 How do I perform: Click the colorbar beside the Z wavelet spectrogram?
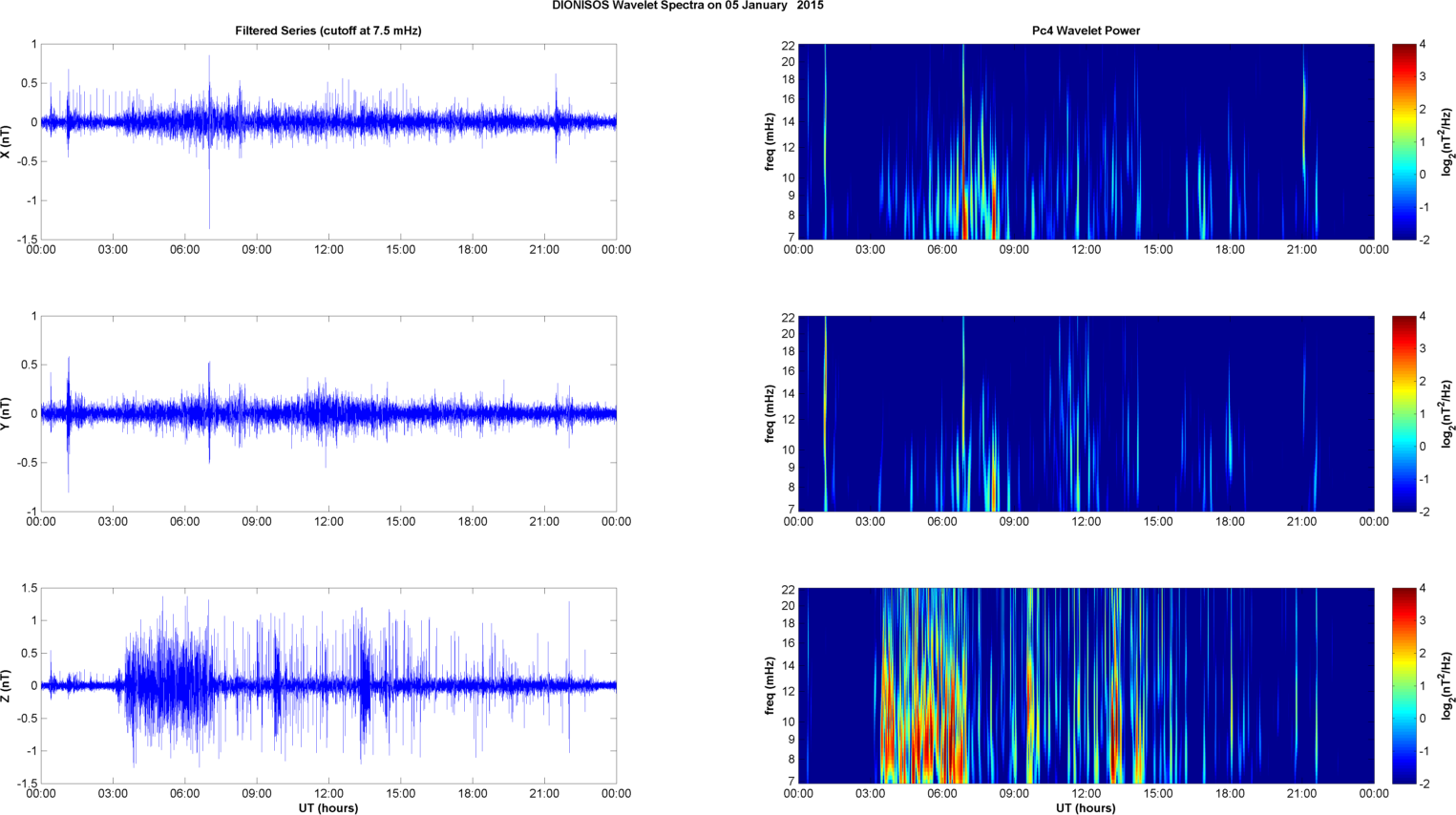1403,686
